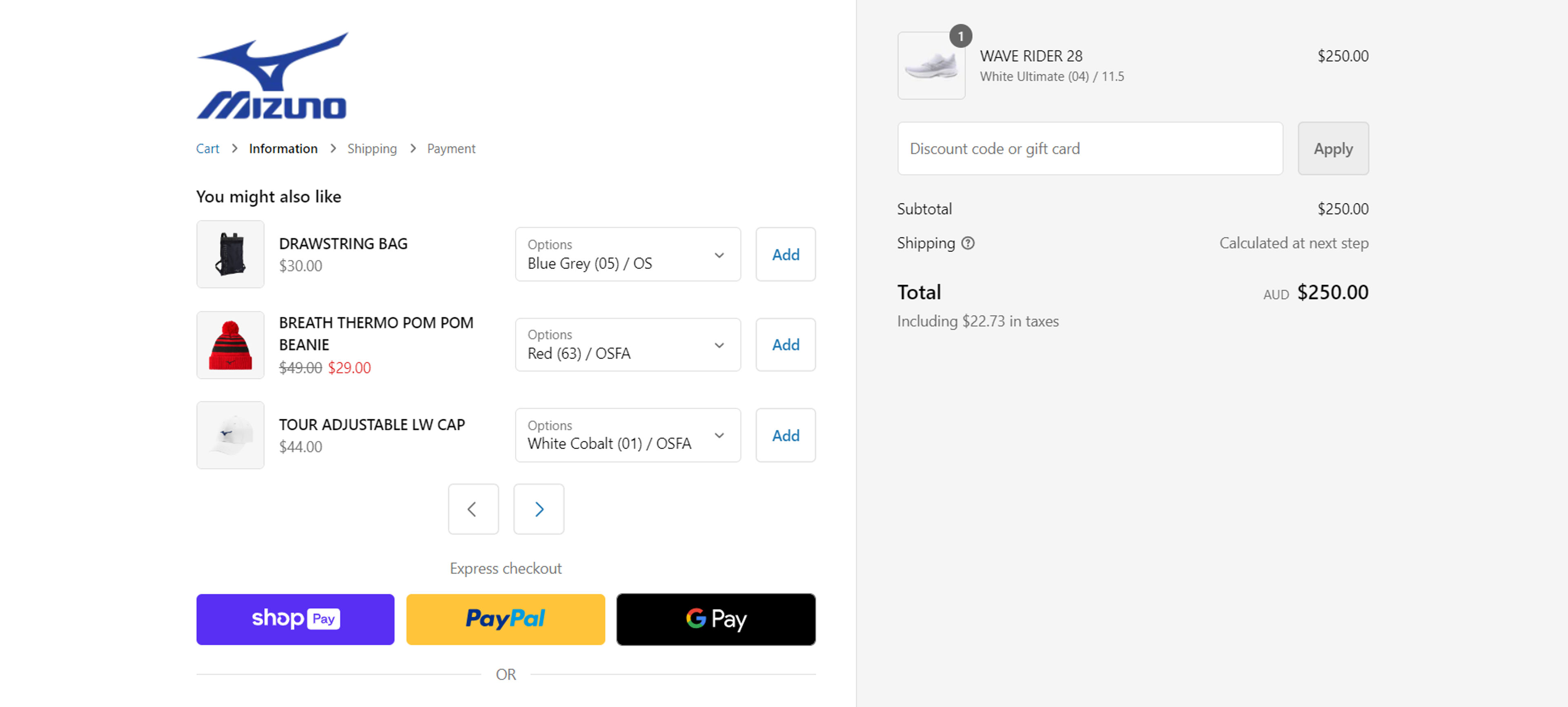The height and width of the screenshot is (707, 1568).
Task: Open shipping help question mark icon
Action: coord(968,243)
